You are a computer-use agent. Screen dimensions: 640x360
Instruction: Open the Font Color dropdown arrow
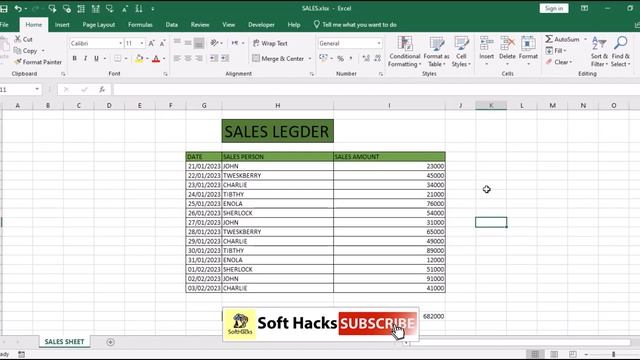164,58
